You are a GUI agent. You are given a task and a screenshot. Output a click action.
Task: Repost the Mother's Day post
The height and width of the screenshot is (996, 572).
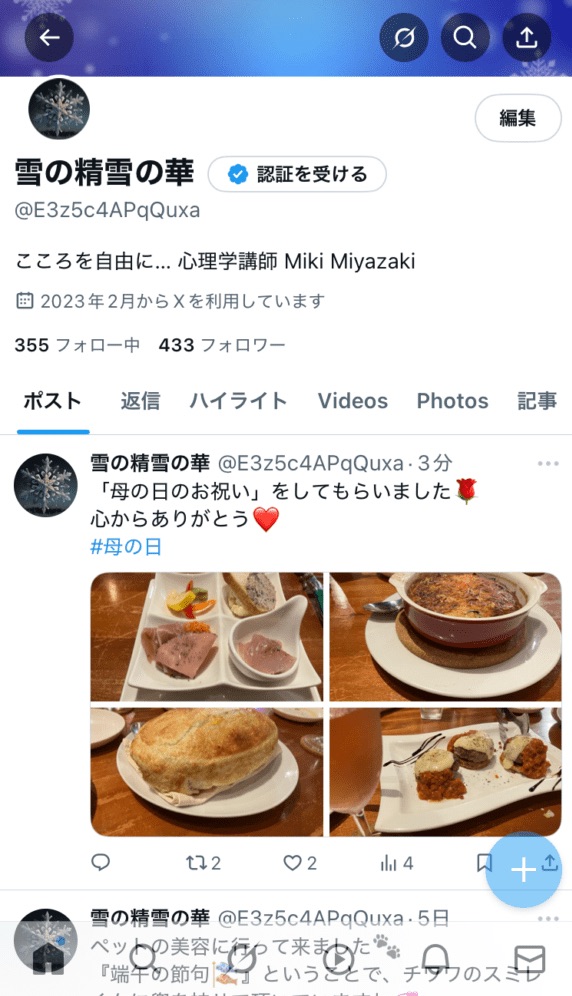[203, 863]
